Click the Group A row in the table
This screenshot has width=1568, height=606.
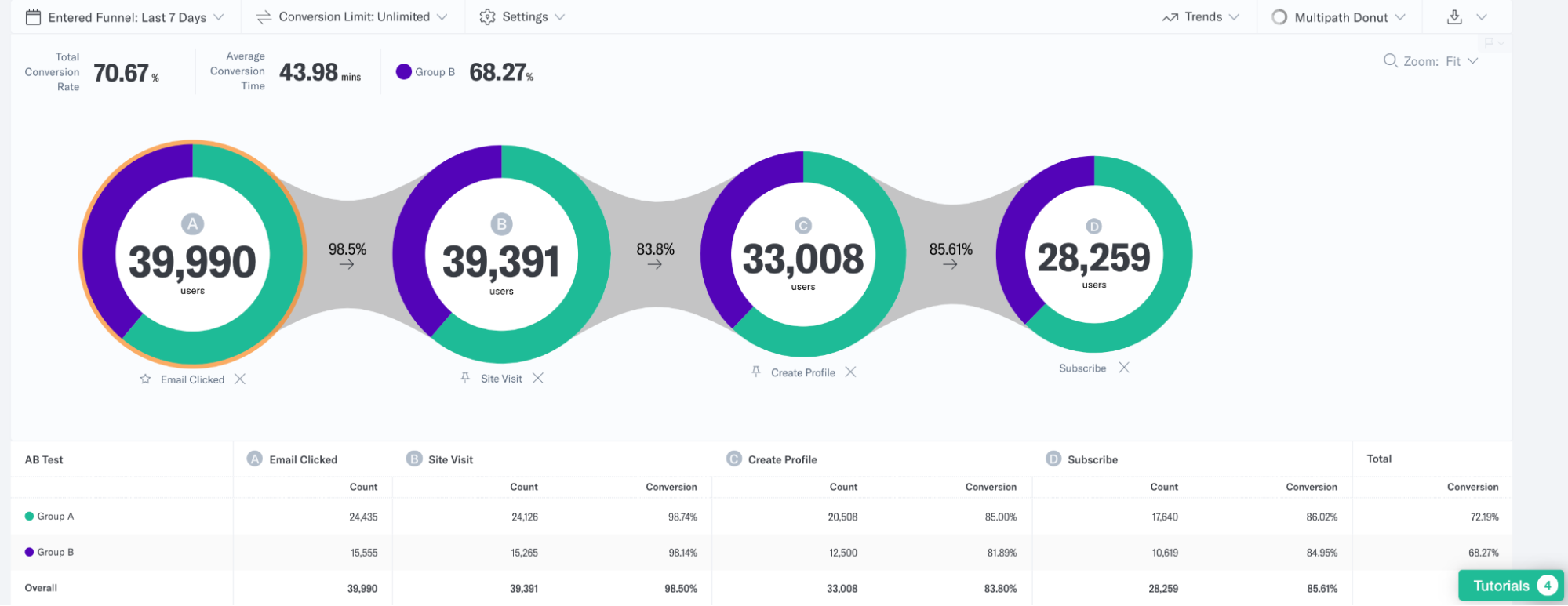[x=55, y=517]
